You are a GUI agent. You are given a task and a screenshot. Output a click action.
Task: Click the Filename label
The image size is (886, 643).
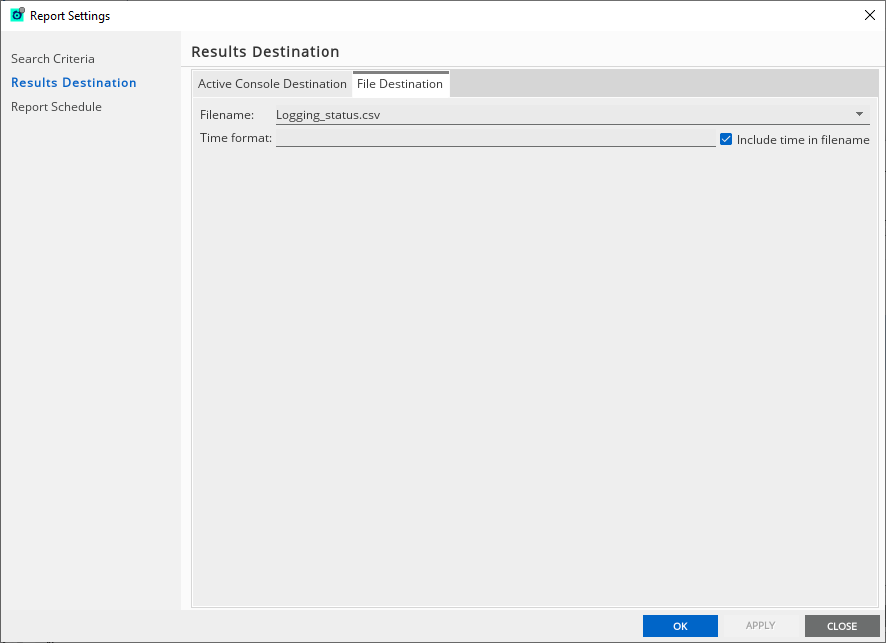click(227, 115)
